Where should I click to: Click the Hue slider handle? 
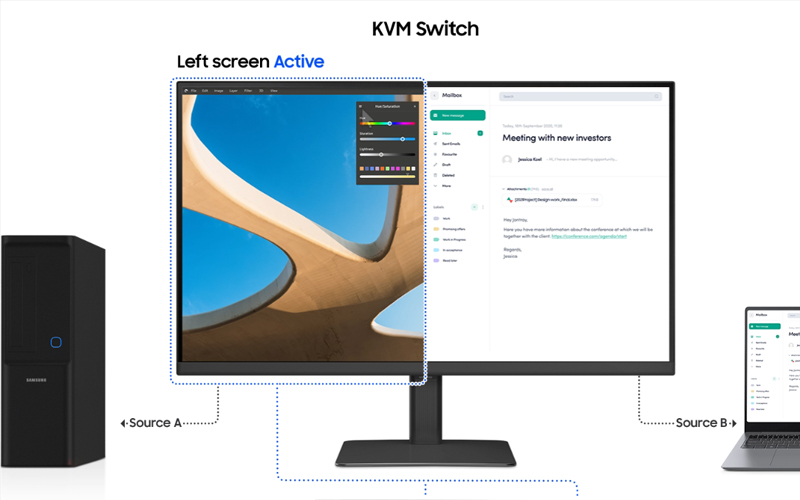point(390,123)
